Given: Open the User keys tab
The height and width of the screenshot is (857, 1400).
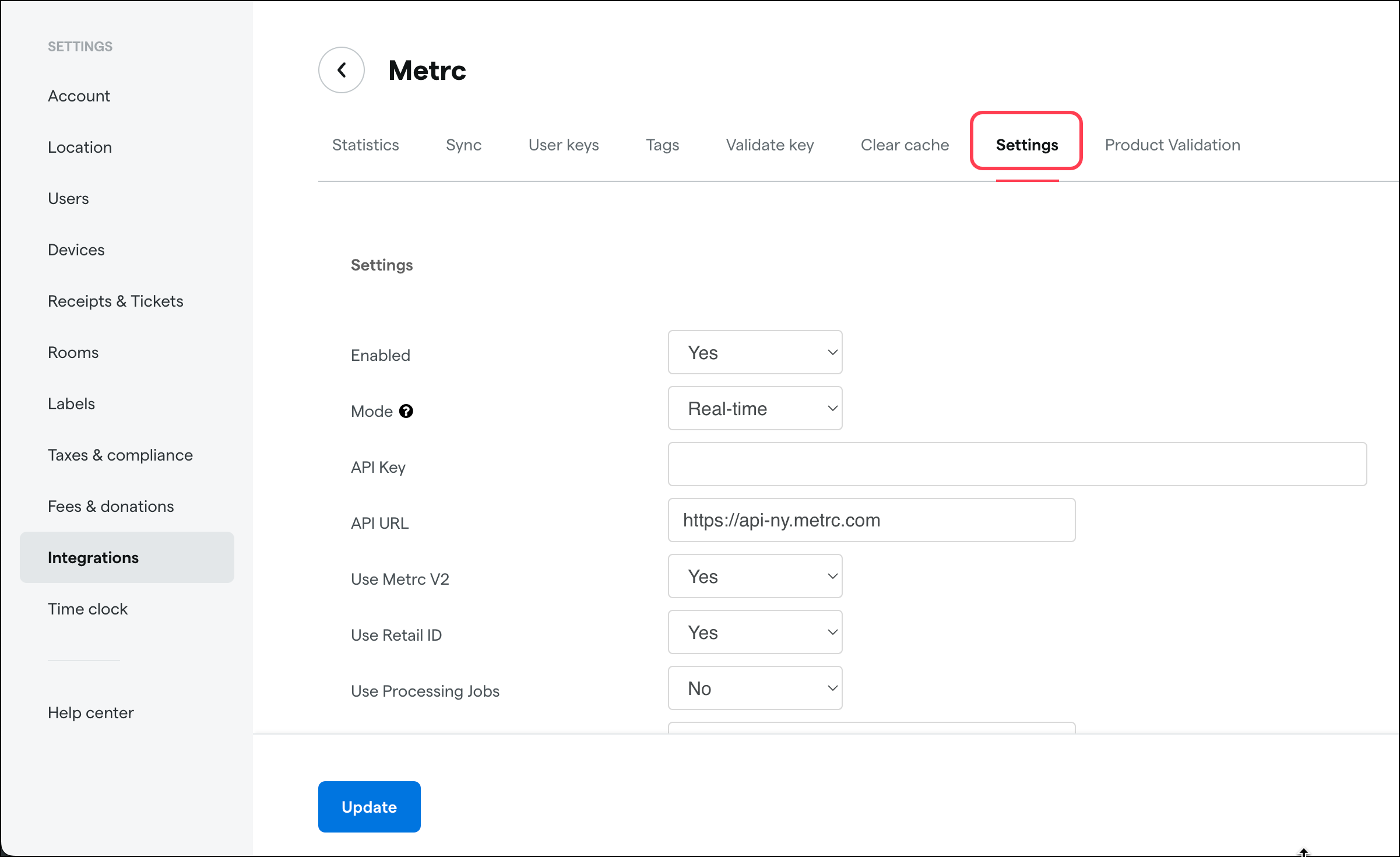Looking at the screenshot, I should point(563,145).
